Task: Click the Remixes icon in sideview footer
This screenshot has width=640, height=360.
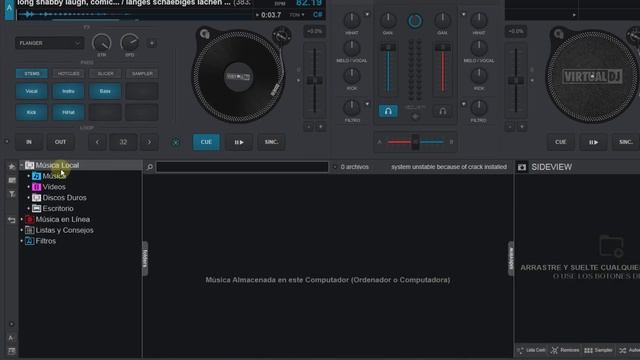Action: pyautogui.click(x=554, y=350)
